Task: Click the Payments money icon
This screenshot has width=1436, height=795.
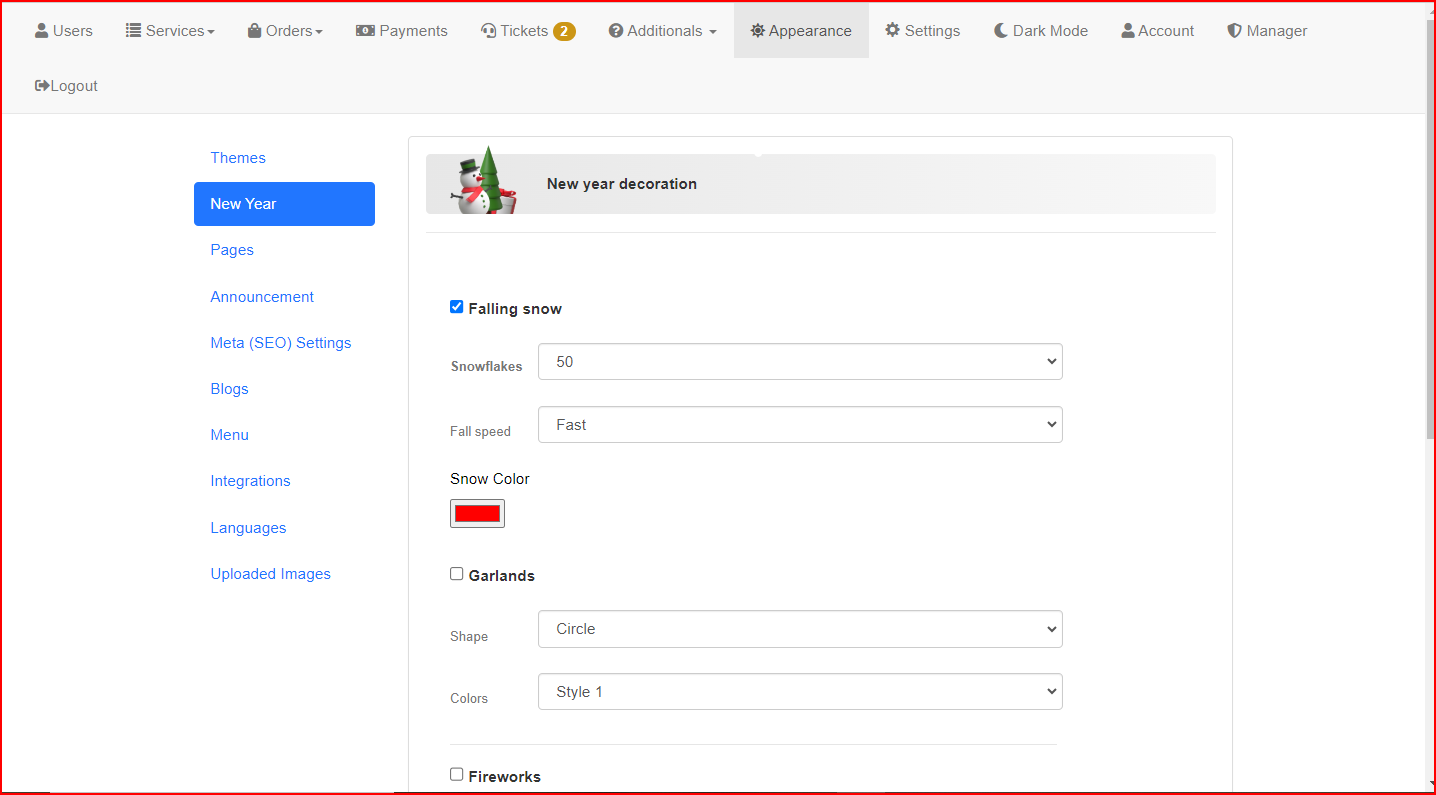Action: tap(365, 31)
